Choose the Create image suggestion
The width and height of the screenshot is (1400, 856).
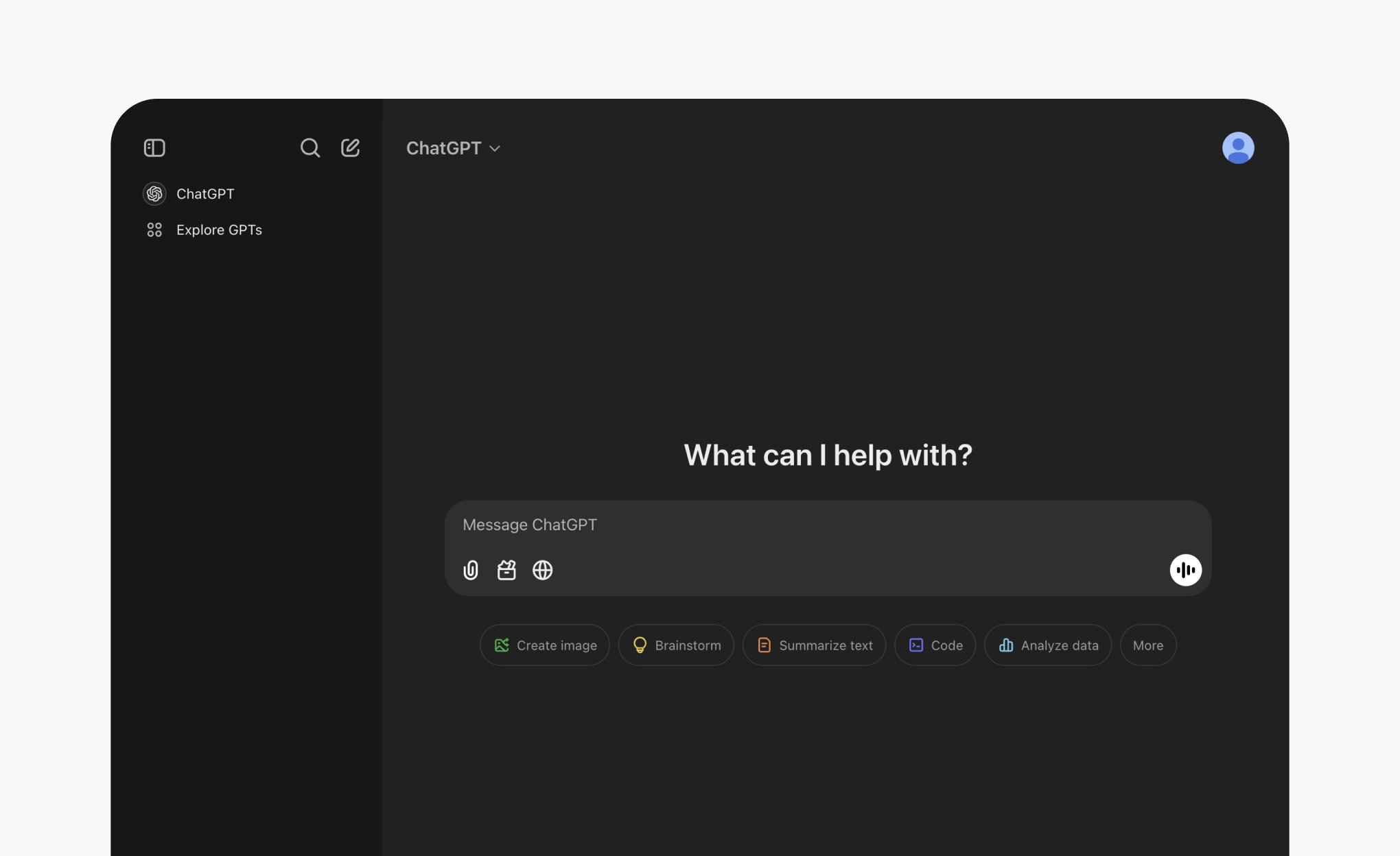(545, 645)
